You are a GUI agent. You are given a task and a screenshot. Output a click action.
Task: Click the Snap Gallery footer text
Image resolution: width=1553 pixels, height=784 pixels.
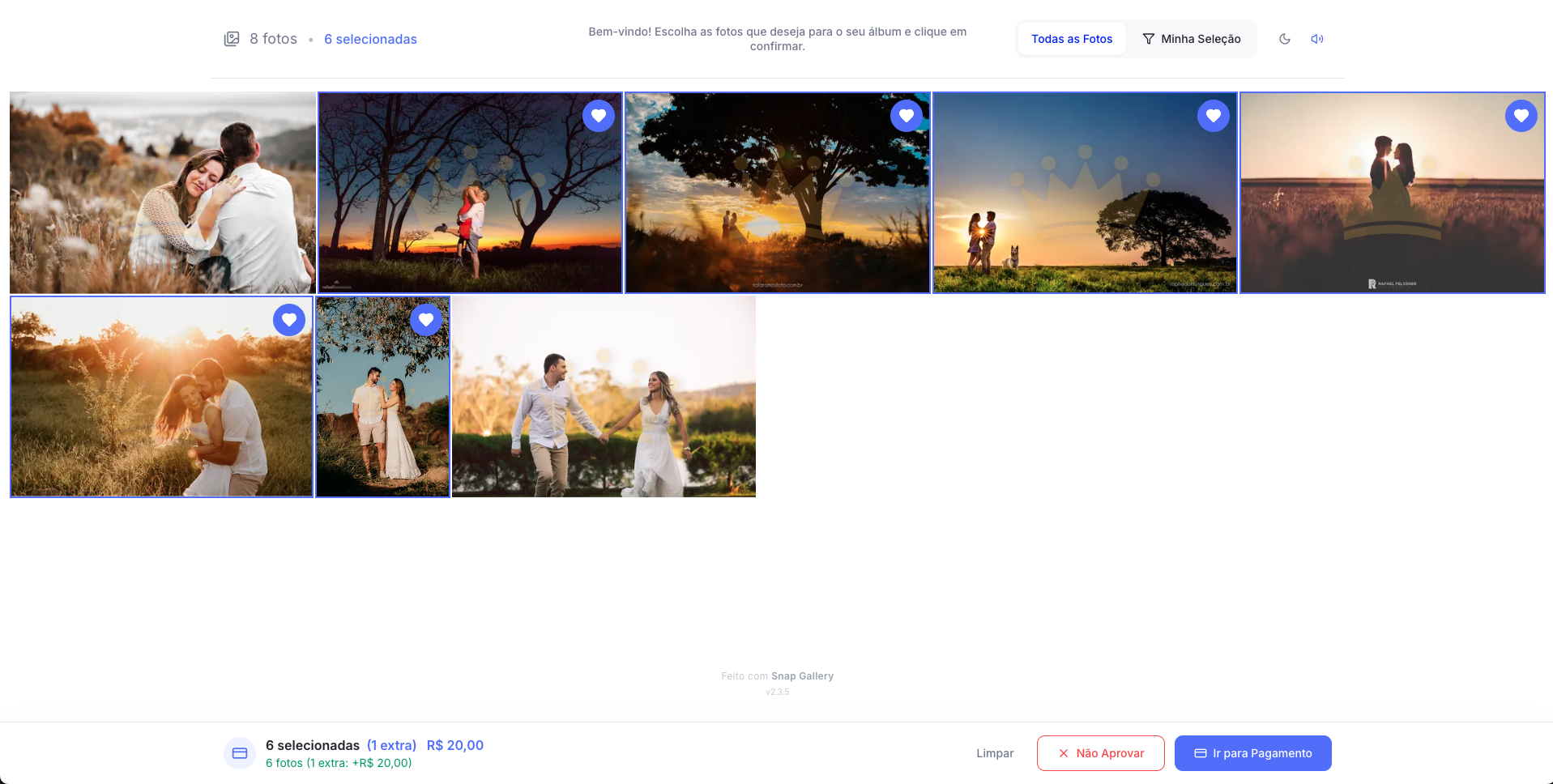point(802,676)
